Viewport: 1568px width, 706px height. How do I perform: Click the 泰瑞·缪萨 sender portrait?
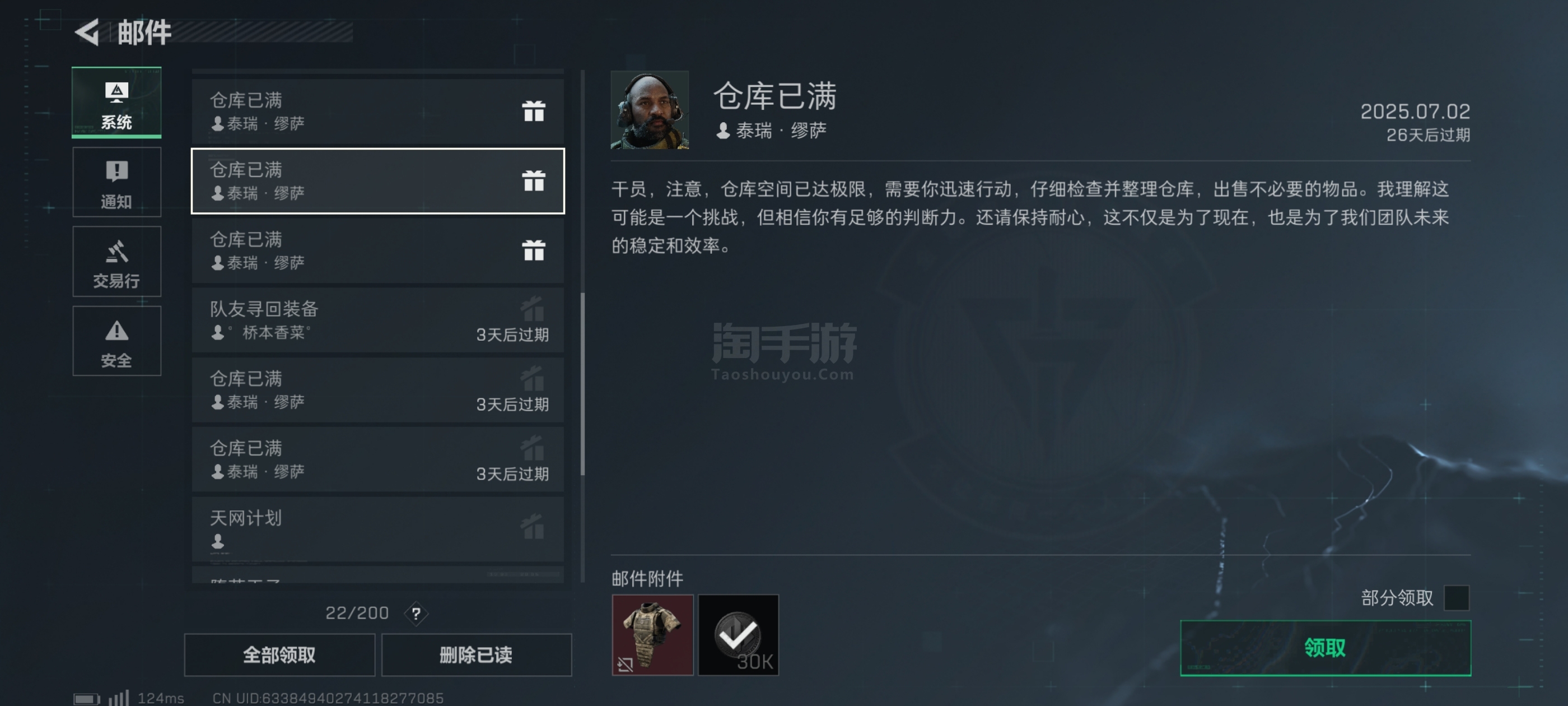(x=650, y=110)
